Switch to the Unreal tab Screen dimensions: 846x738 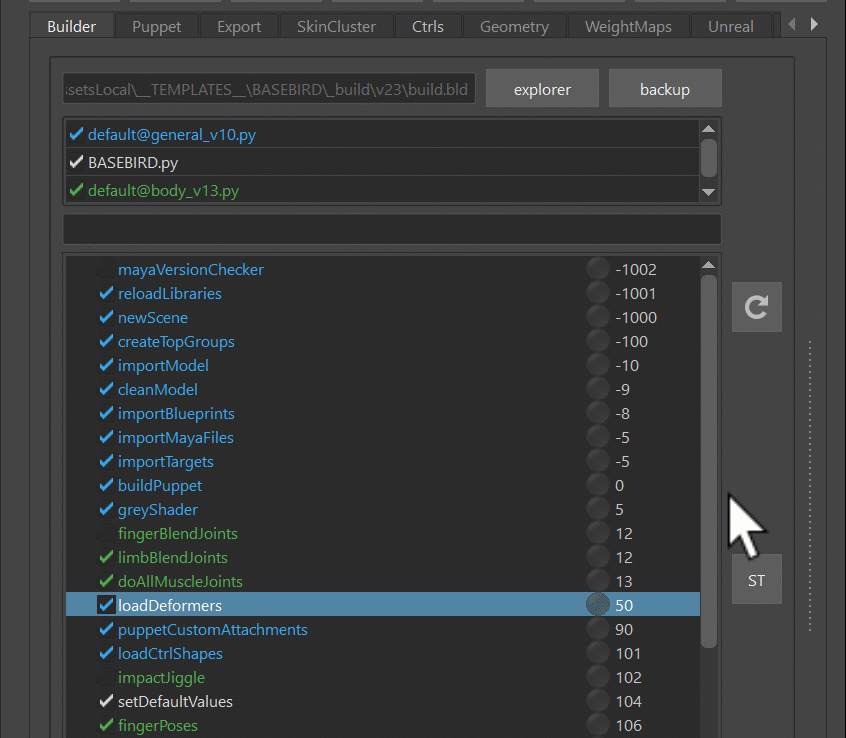[x=731, y=26]
